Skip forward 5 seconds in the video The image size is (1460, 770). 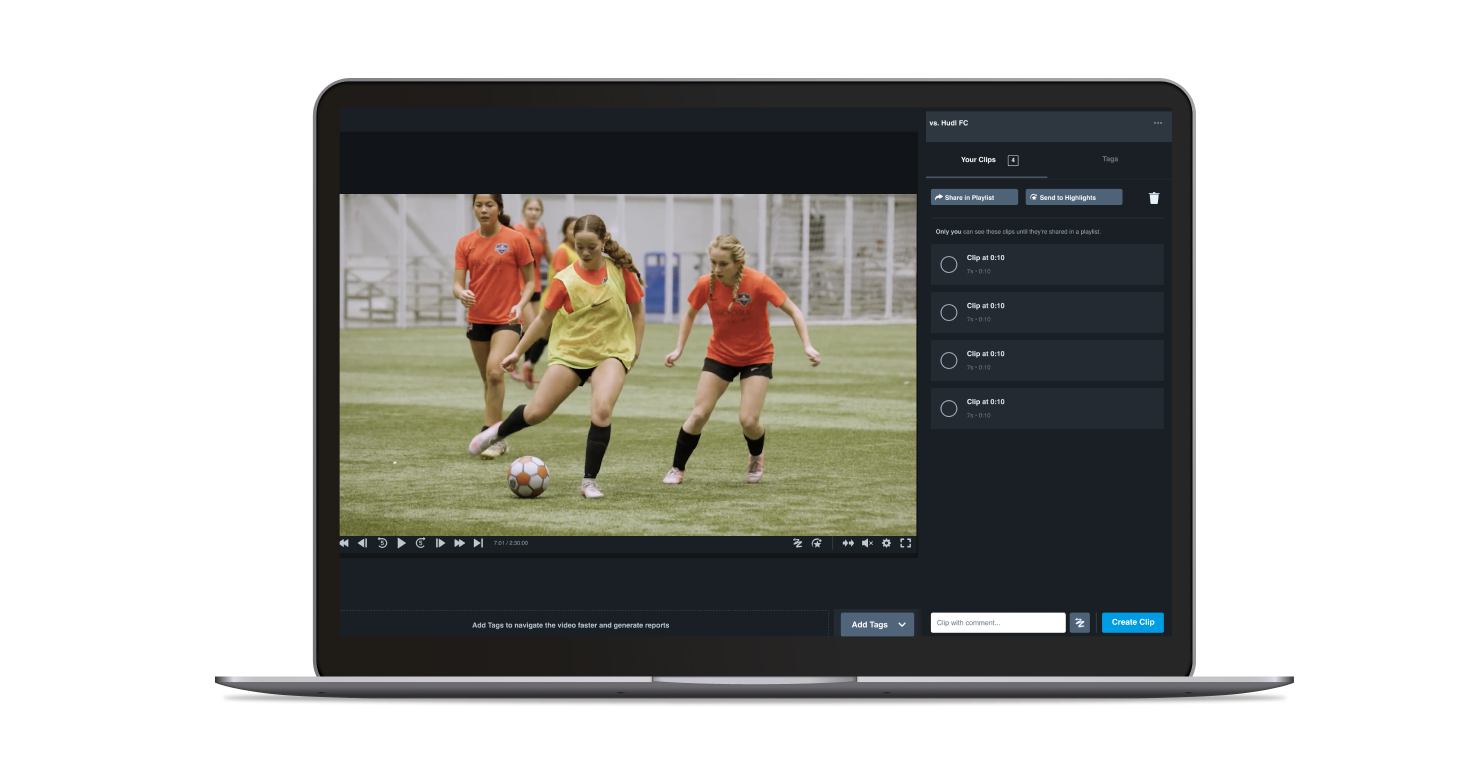pyautogui.click(x=421, y=543)
